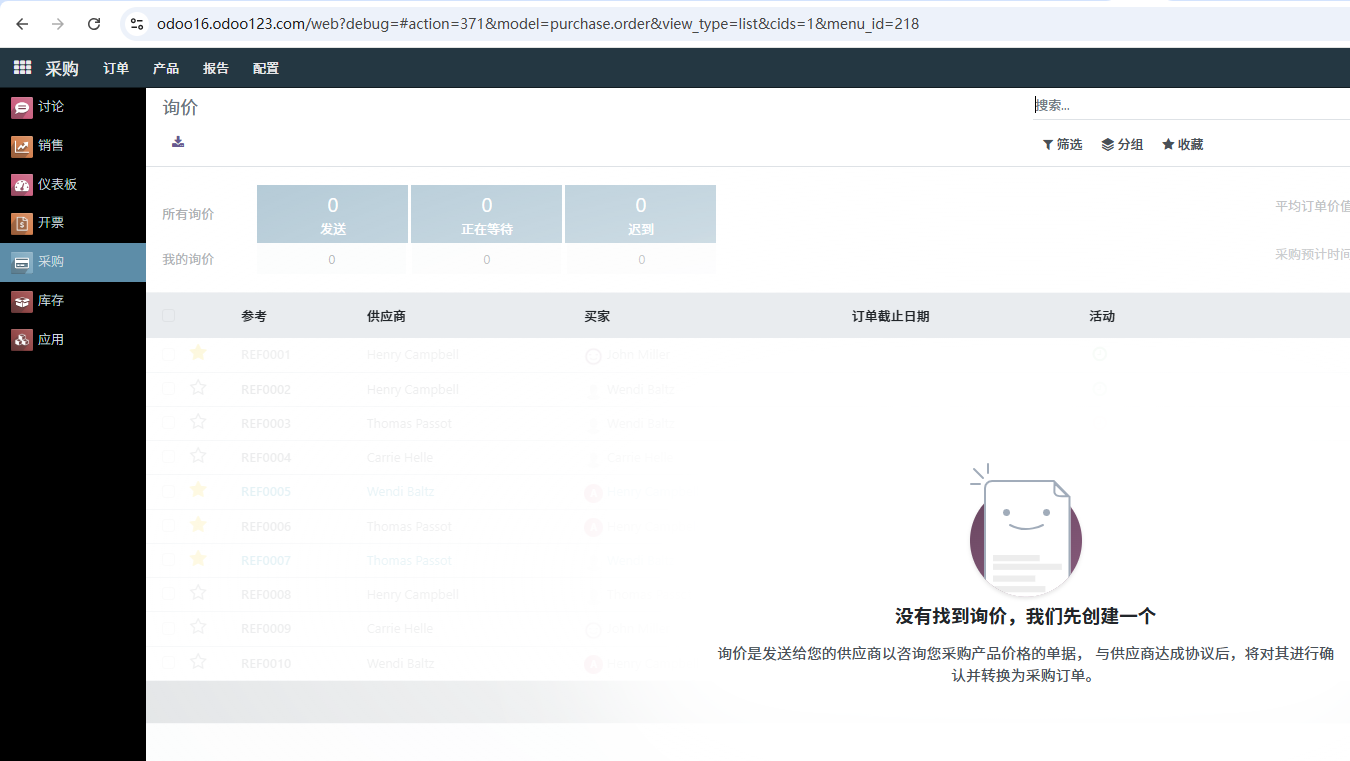Open 应用 in the sidebar

click(x=73, y=340)
